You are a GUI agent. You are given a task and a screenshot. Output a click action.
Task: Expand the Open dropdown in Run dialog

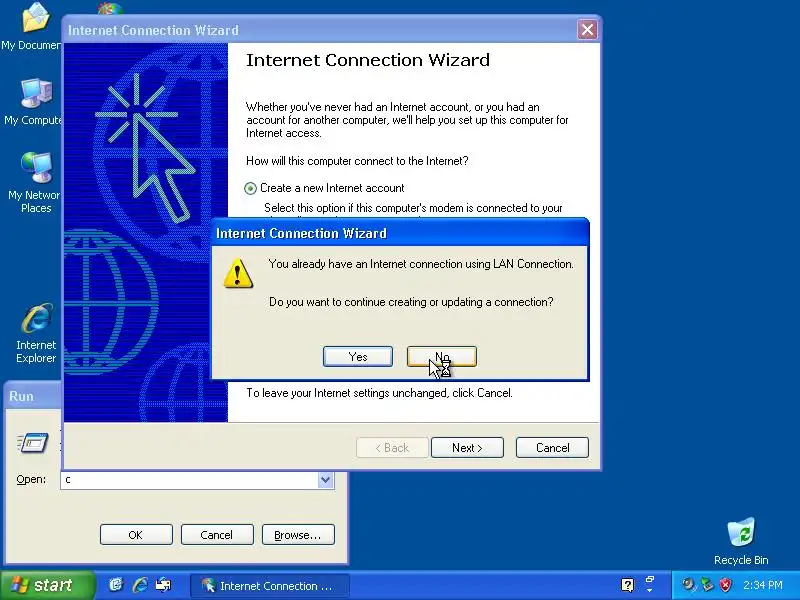coord(326,480)
